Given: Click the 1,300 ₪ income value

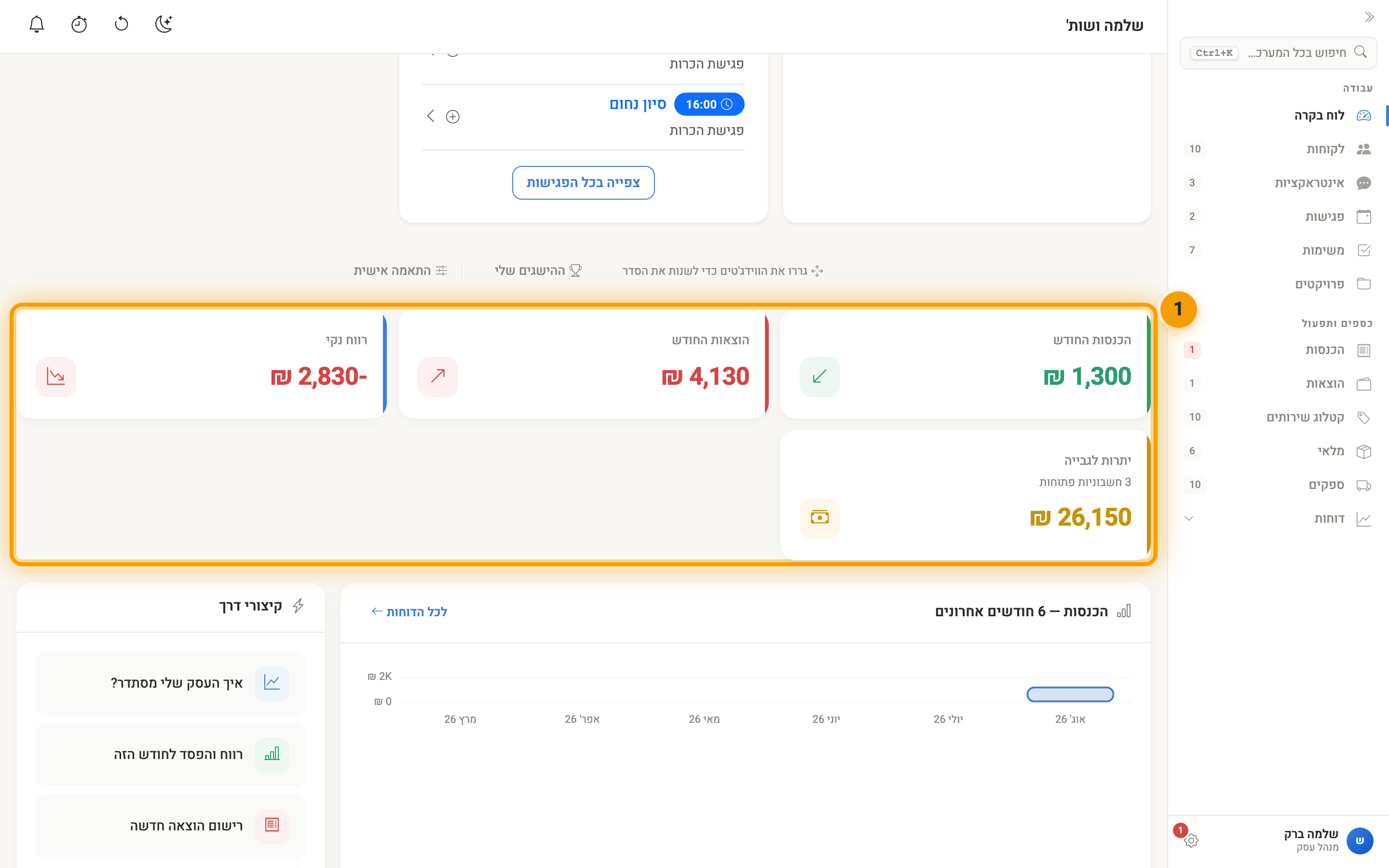Looking at the screenshot, I should pyautogui.click(x=1087, y=377).
